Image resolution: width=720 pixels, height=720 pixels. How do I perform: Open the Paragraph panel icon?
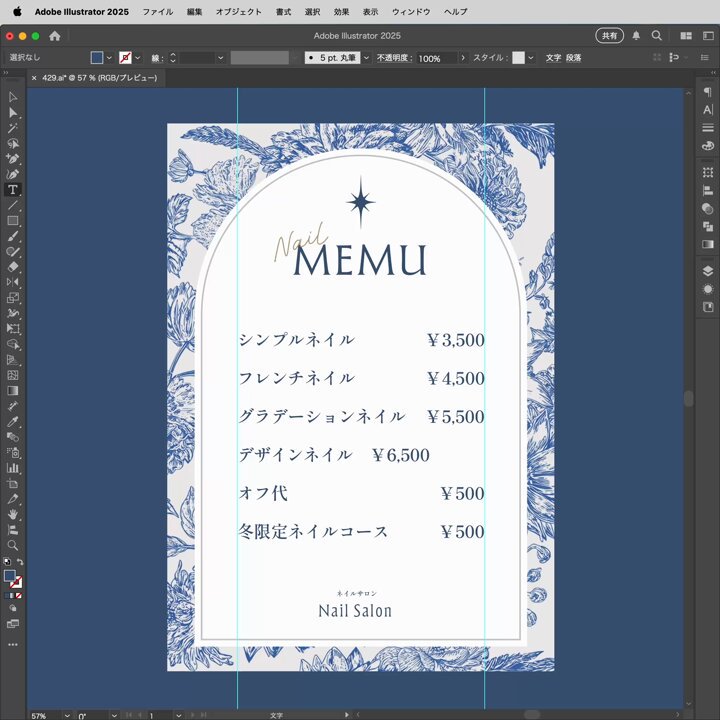click(x=708, y=92)
